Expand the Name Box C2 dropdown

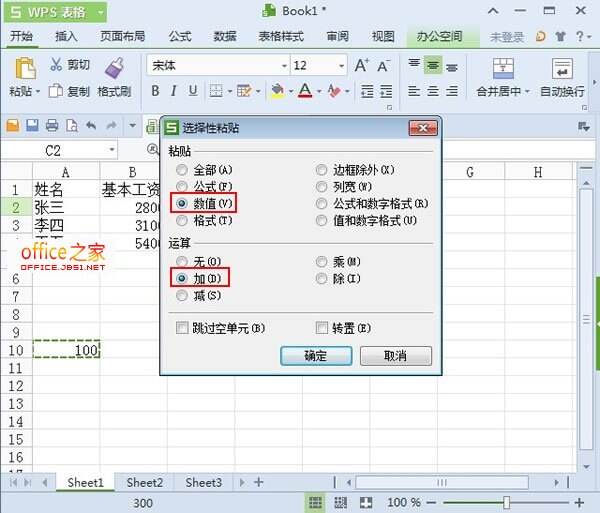(x=112, y=150)
